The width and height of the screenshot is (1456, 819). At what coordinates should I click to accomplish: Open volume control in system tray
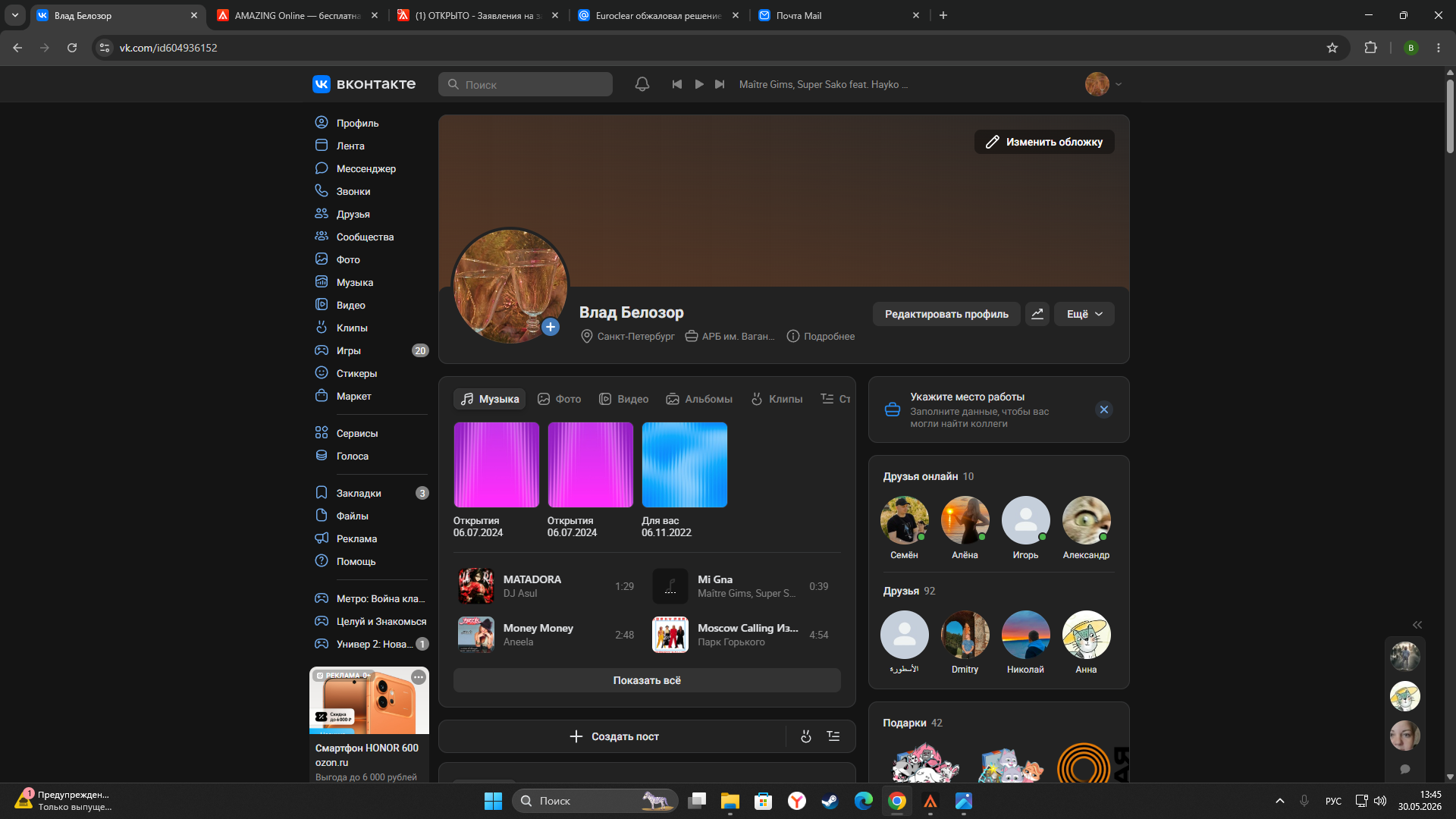tap(1380, 801)
